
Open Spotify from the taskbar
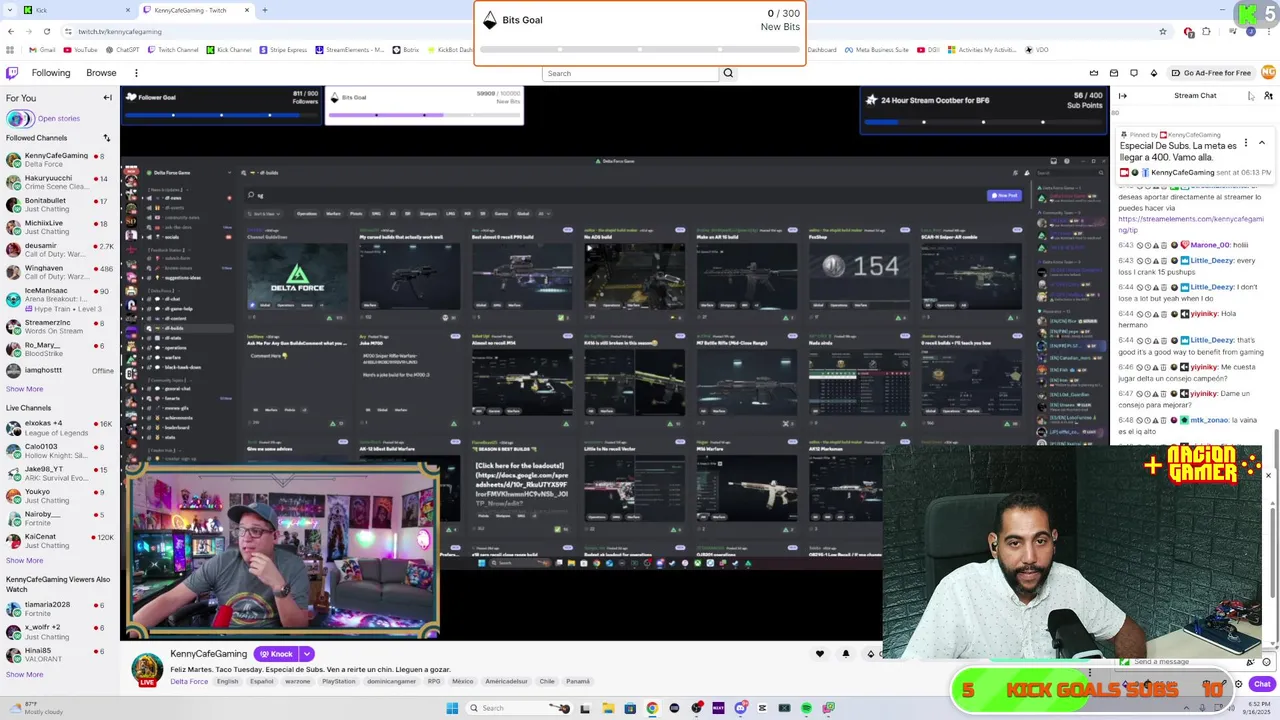[806, 708]
